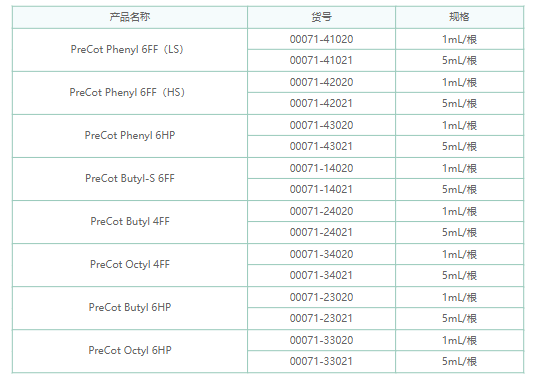Viewport: 538px width, 383px height.
Task: Select PreCot Phenyl 6FF (HS) product name
Action: click(127, 92)
